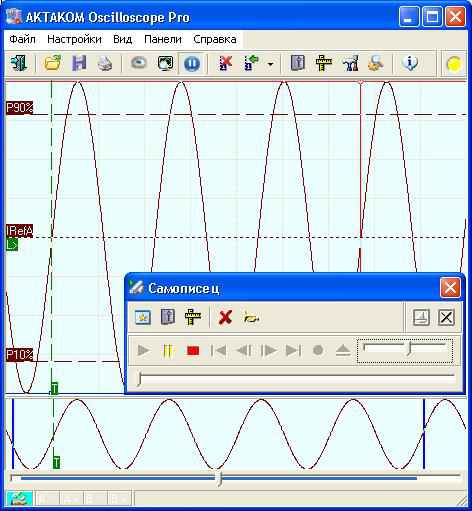Expand the dropdown arrow in main toolbar
This screenshot has height=511, width=472.
tap(271, 64)
